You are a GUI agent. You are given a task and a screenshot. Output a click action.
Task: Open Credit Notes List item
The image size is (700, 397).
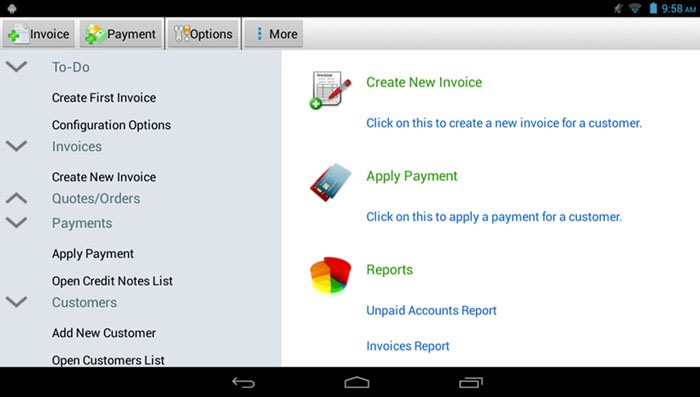click(112, 281)
